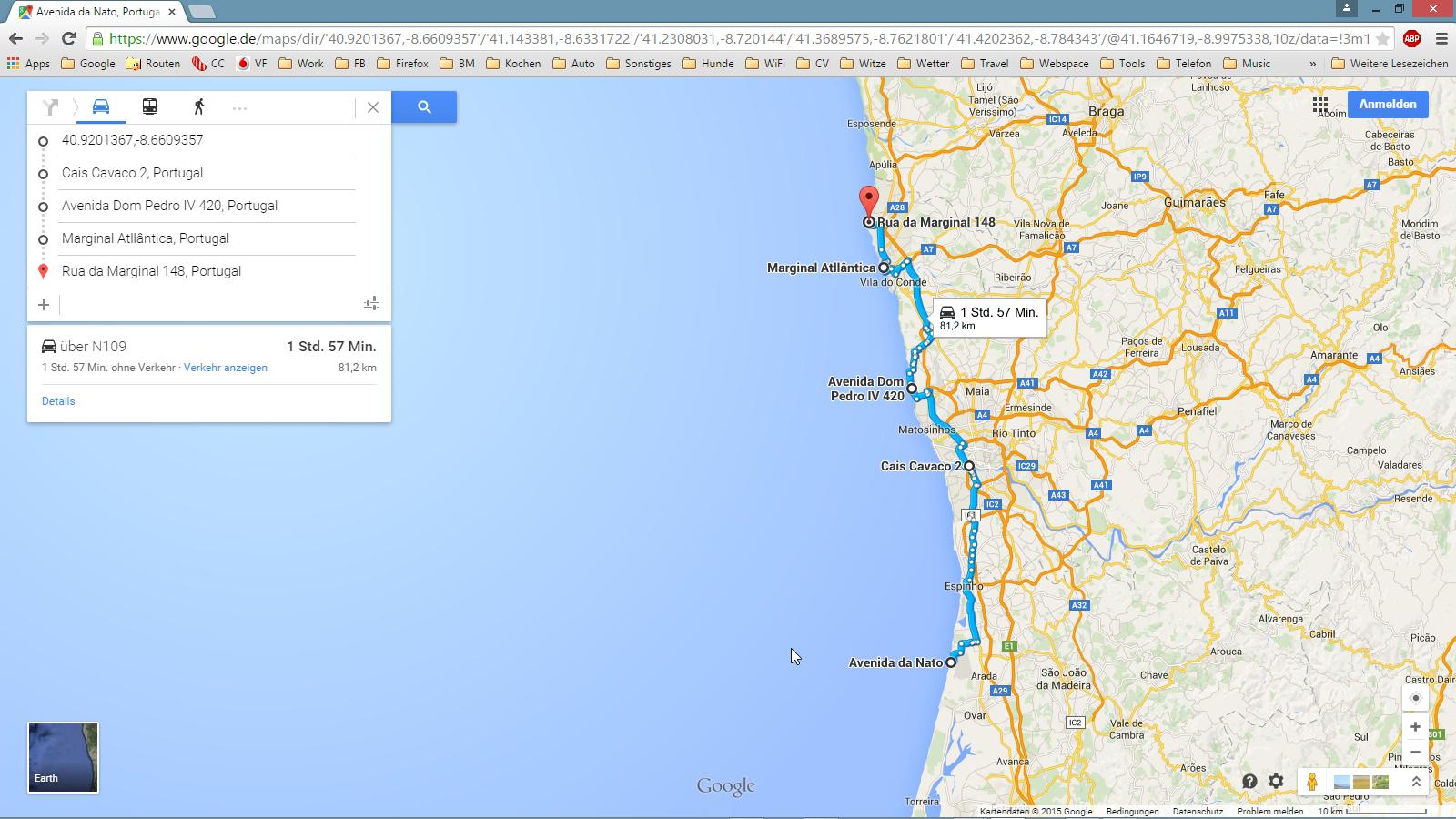1456x819 pixels.
Task: Select the walking travel mode
Action: (198, 107)
